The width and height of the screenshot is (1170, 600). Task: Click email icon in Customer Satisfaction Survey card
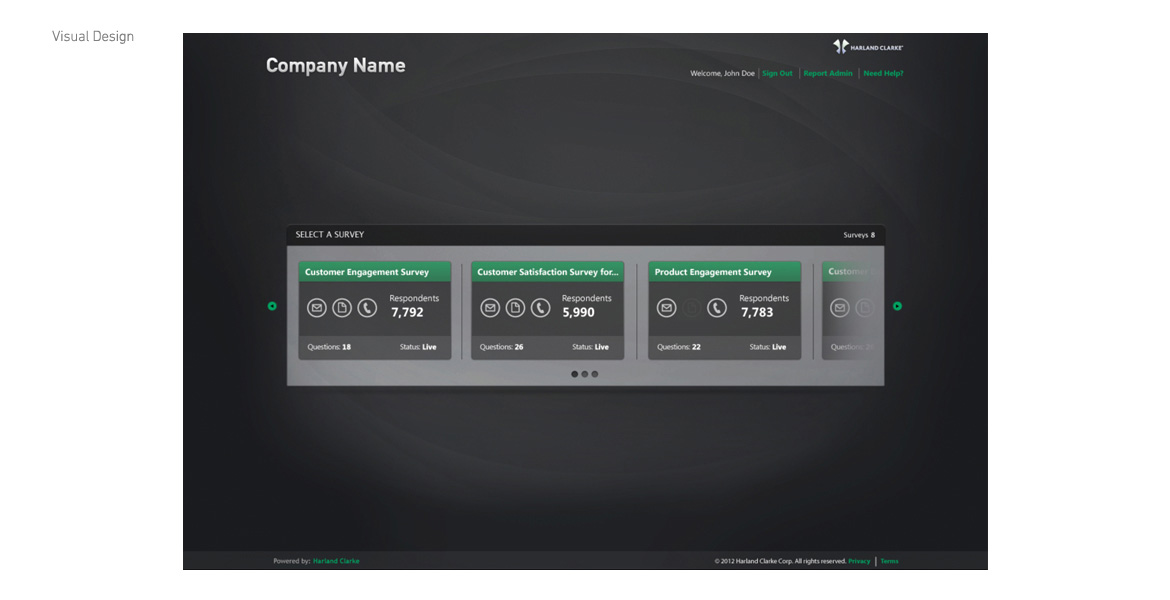[x=490, y=308]
